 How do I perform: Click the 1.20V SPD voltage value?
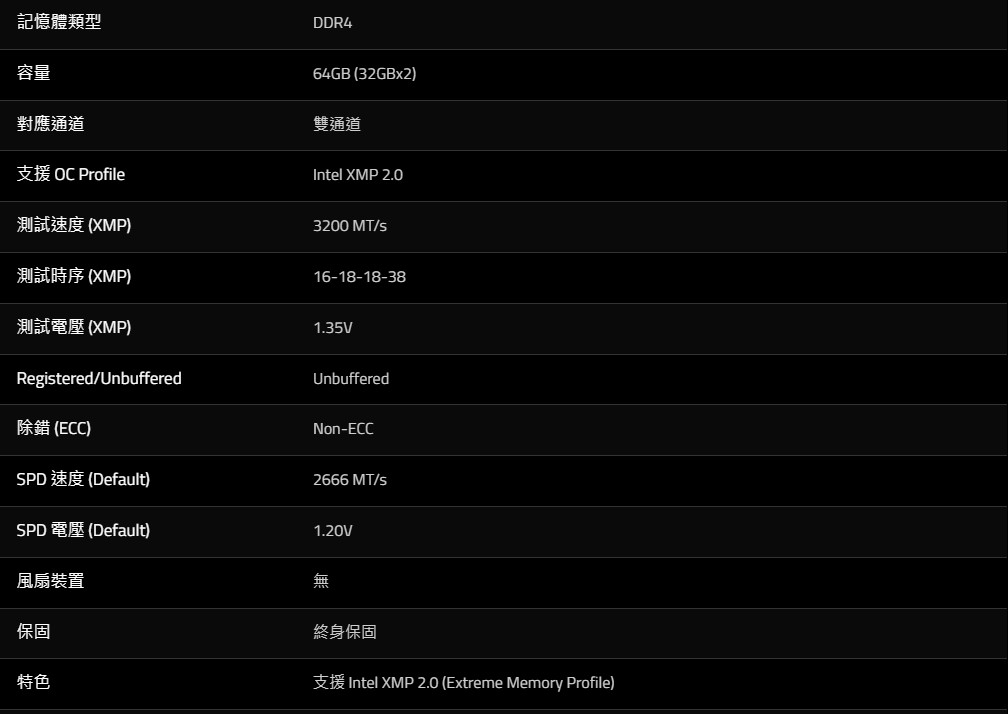[332, 531]
